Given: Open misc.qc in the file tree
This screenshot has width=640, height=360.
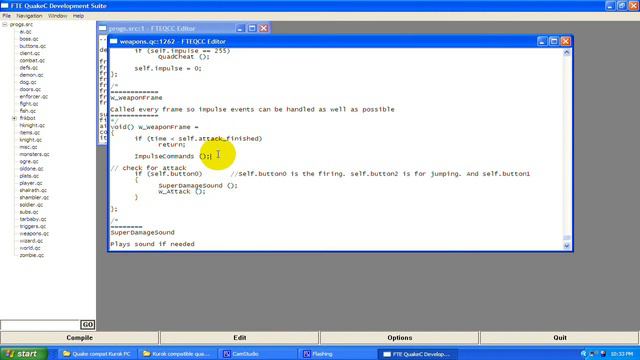Looking at the screenshot, I should 28,147.
